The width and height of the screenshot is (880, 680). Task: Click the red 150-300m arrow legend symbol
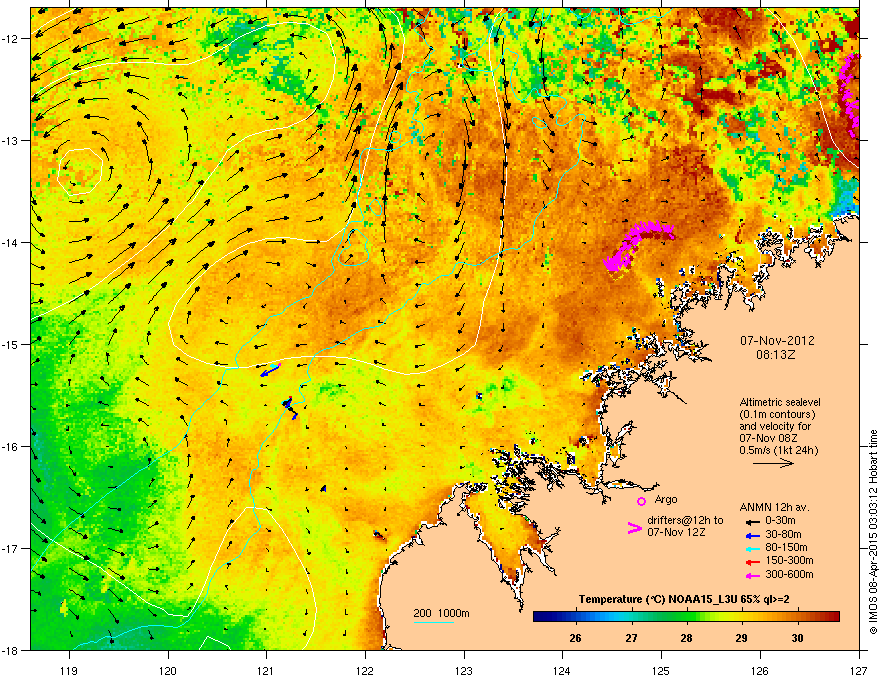[x=752, y=562]
